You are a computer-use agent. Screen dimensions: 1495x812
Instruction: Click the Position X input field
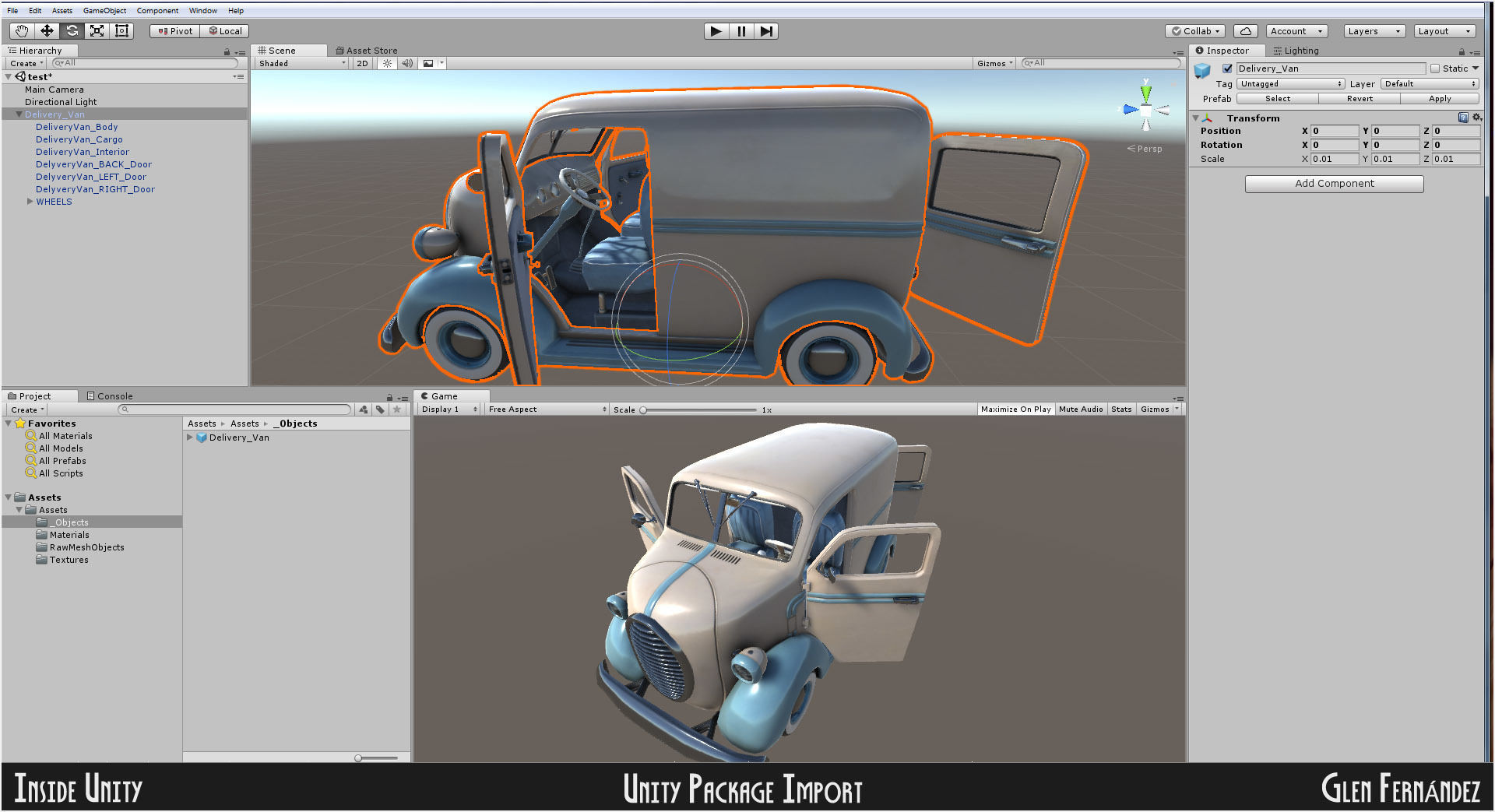[1335, 131]
